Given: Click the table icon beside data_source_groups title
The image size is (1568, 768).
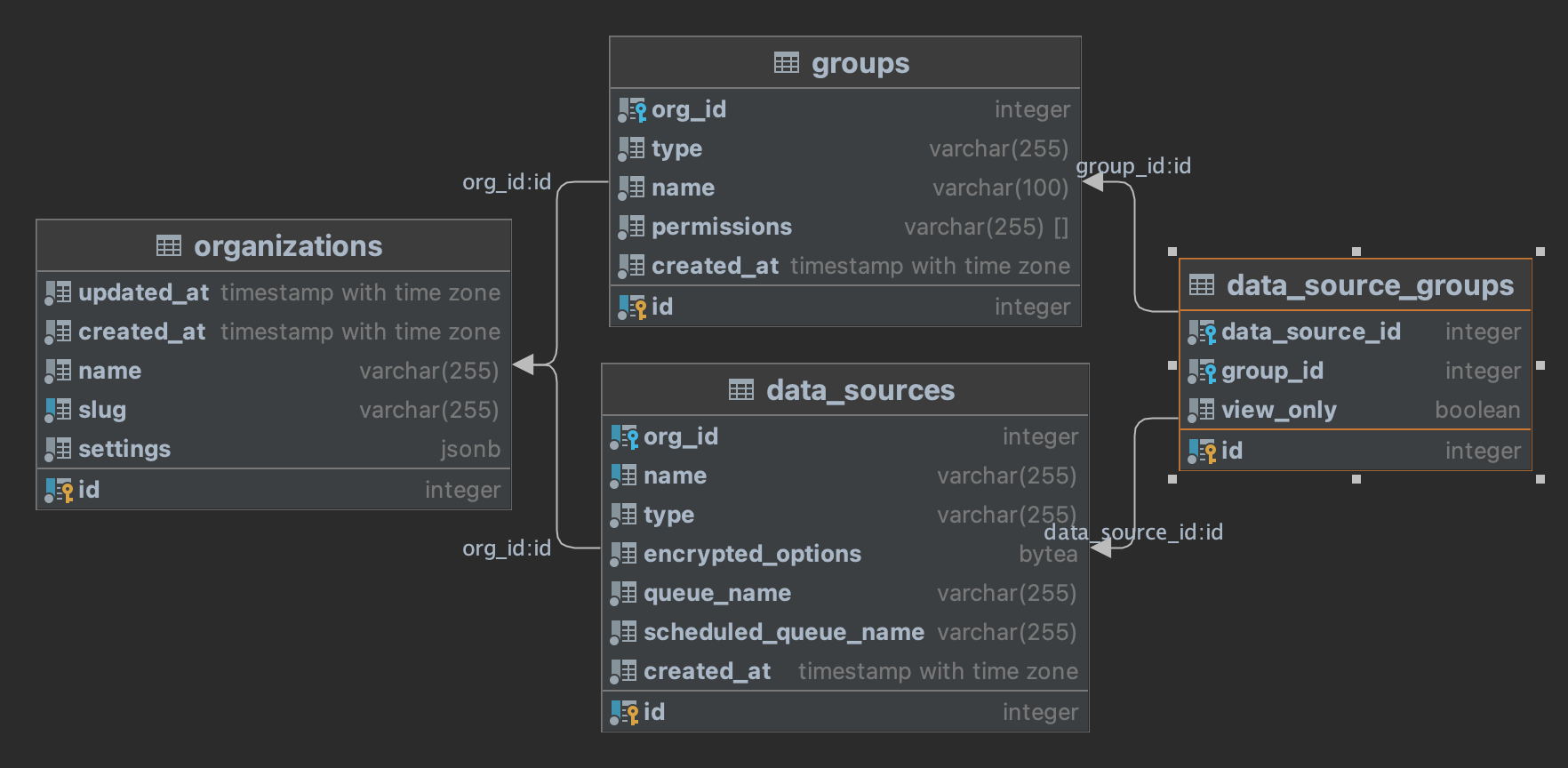Looking at the screenshot, I should tap(1201, 285).
